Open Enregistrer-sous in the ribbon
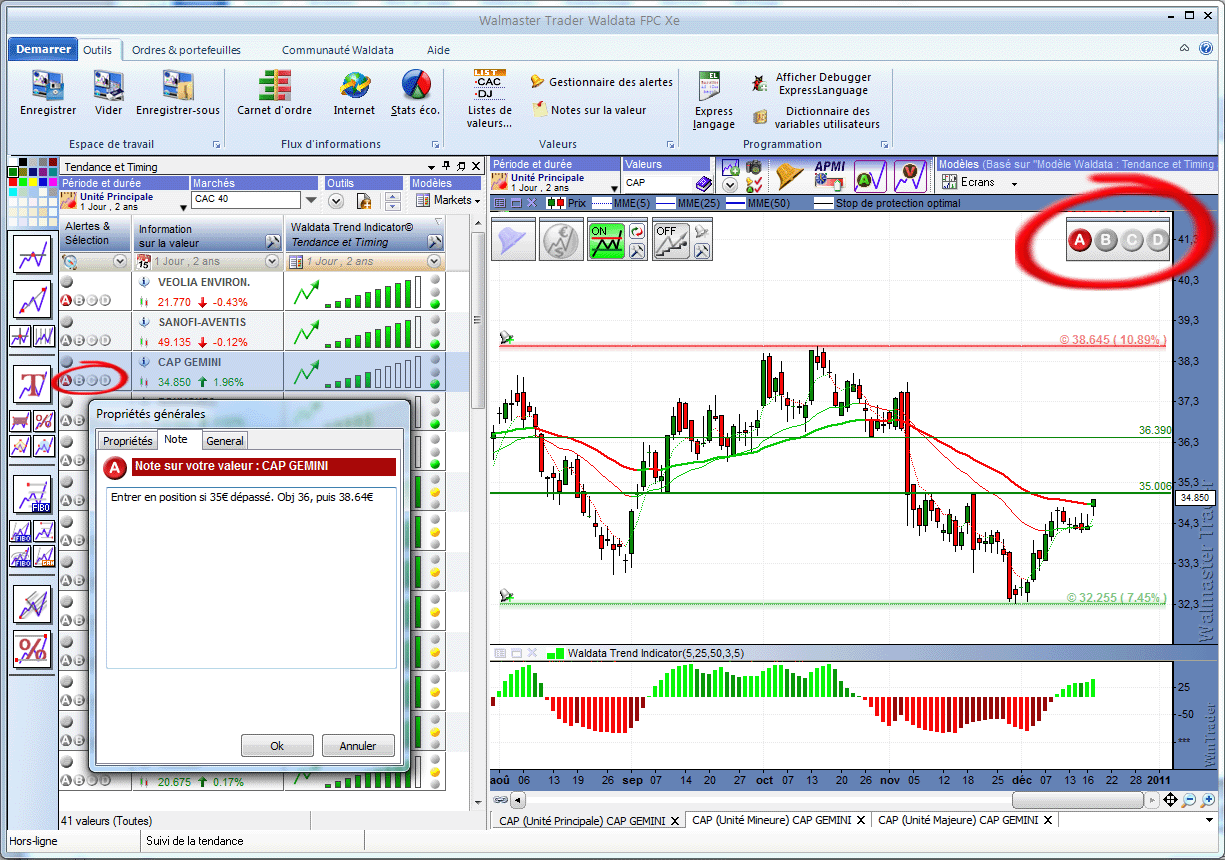This screenshot has width=1225, height=860. [x=178, y=93]
